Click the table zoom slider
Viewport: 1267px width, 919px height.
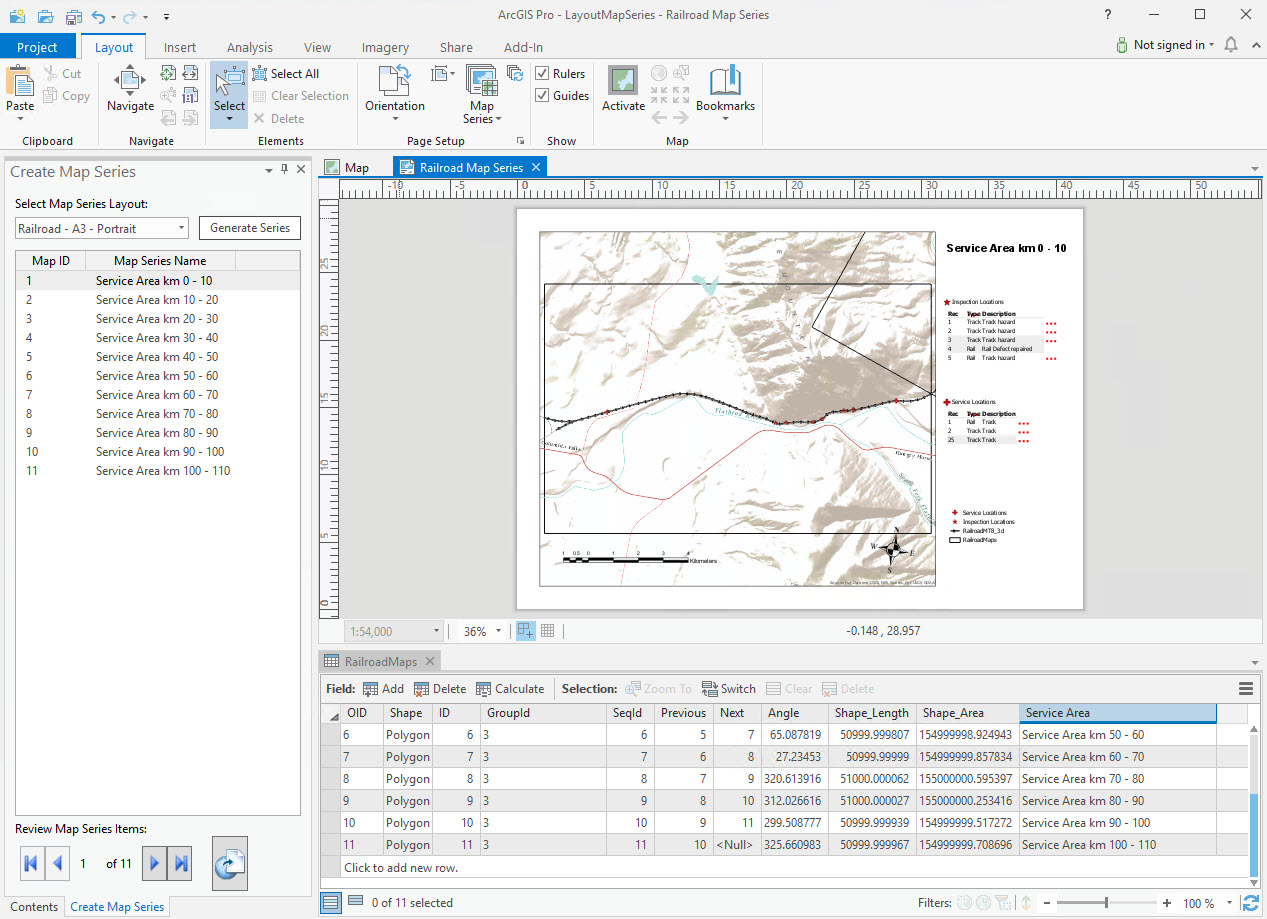pos(1105,903)
